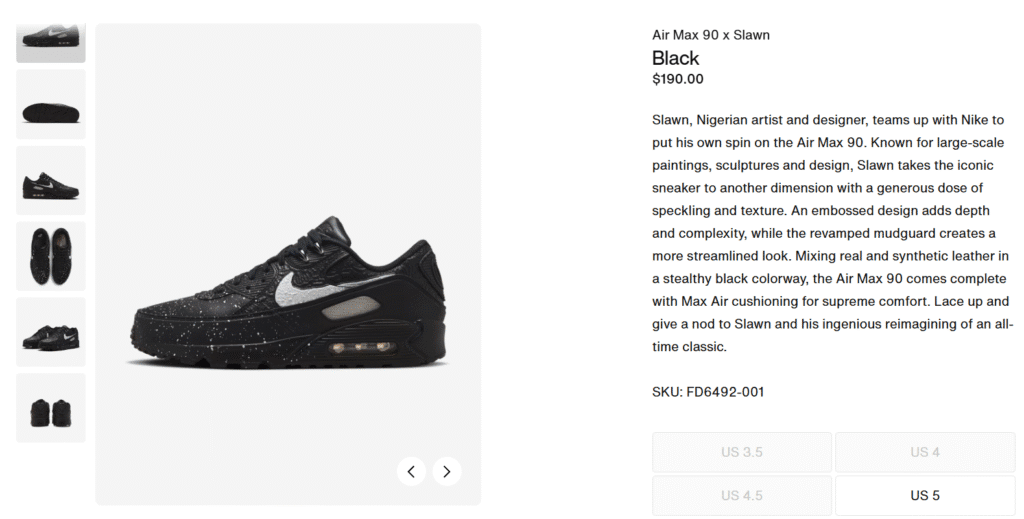1024x519 pixels.
Task: Advance to the next product image arrow
Action: tap(447, 471)
